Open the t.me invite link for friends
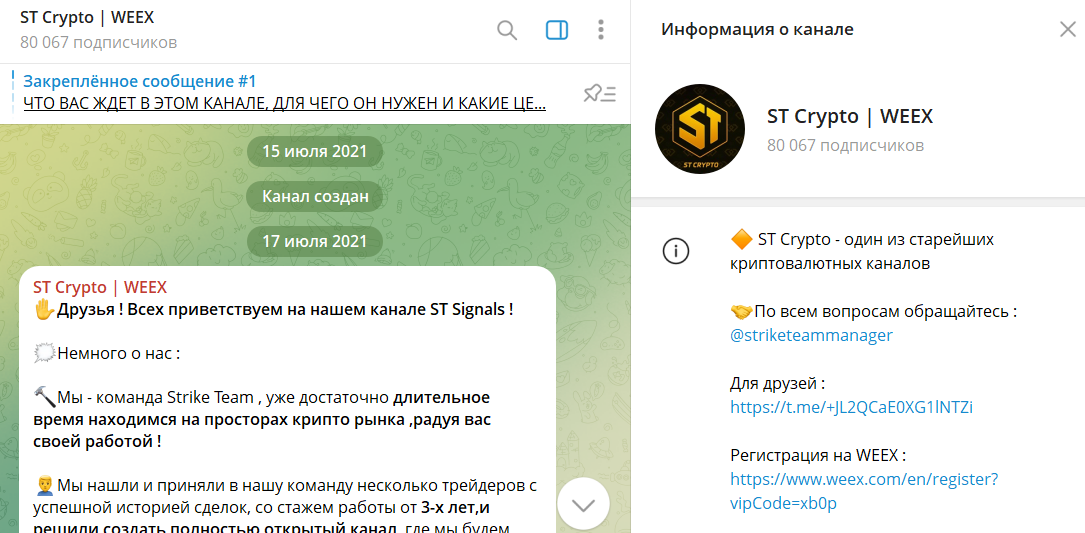The image size is (1085, 533). click(x=851, y=407)
